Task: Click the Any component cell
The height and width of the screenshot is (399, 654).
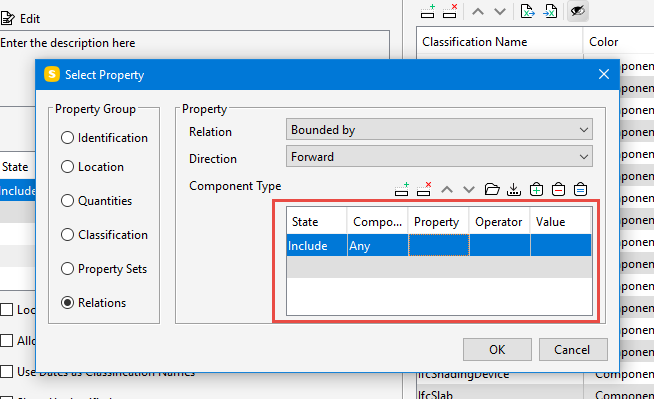Action: (x=377, y=246)
